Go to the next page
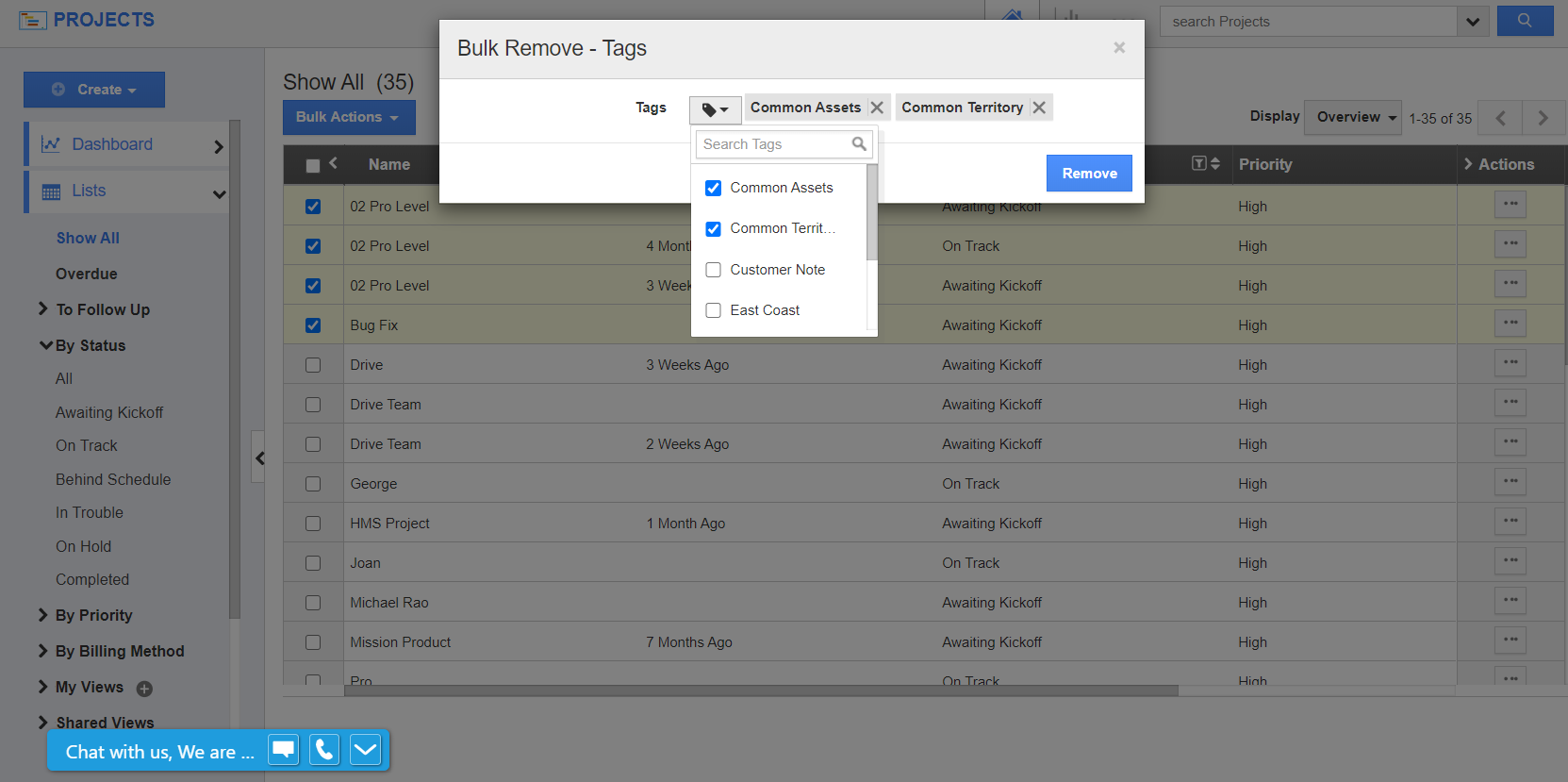1568x782 pixels. click(1543, 118)
